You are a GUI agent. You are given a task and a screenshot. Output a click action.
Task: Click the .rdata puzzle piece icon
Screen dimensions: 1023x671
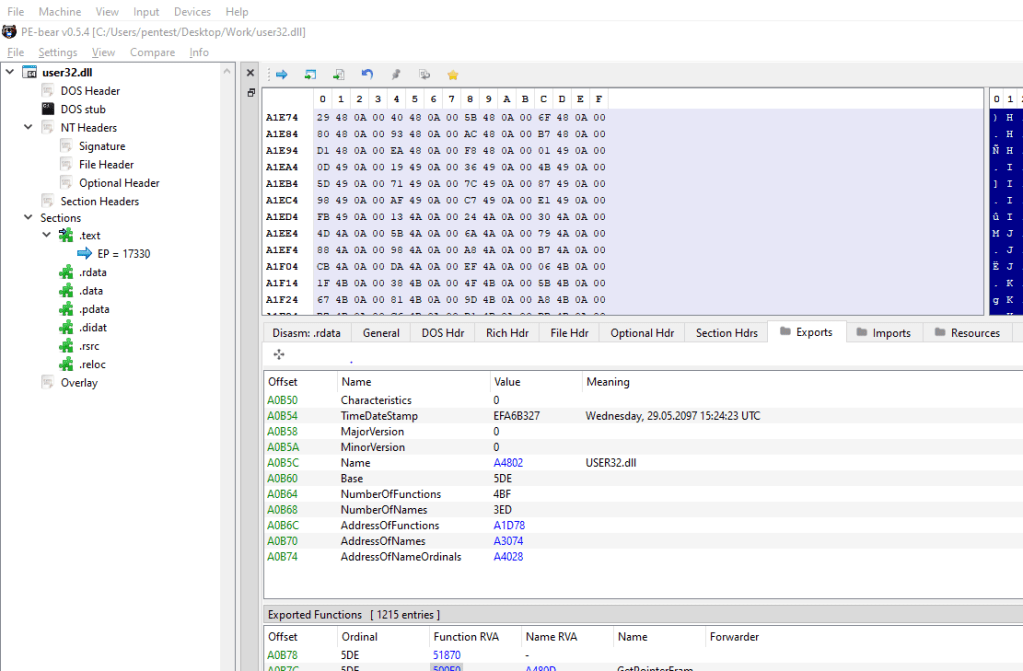click(66, 272)
